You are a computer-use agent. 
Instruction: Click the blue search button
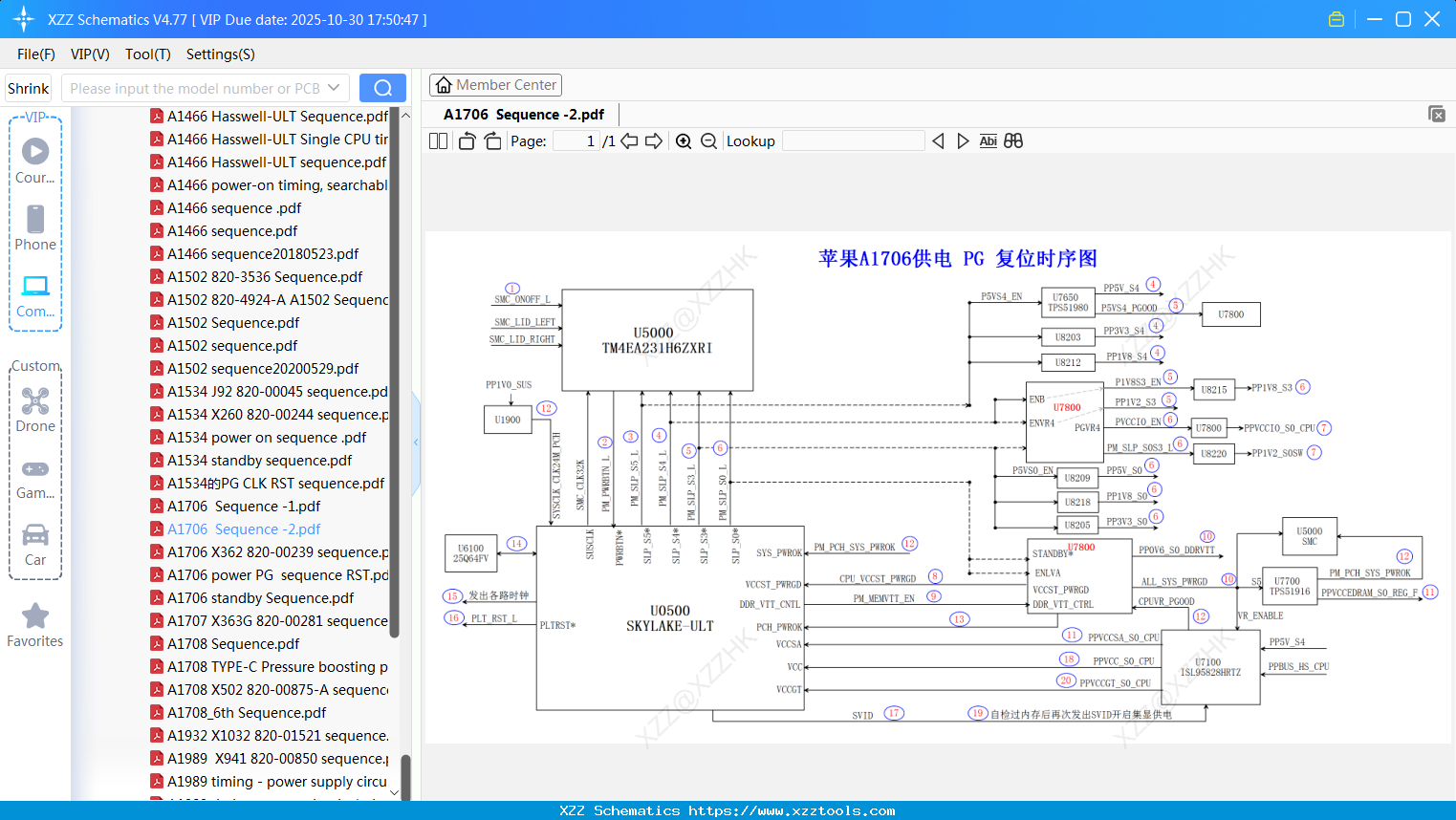[382, 88]
